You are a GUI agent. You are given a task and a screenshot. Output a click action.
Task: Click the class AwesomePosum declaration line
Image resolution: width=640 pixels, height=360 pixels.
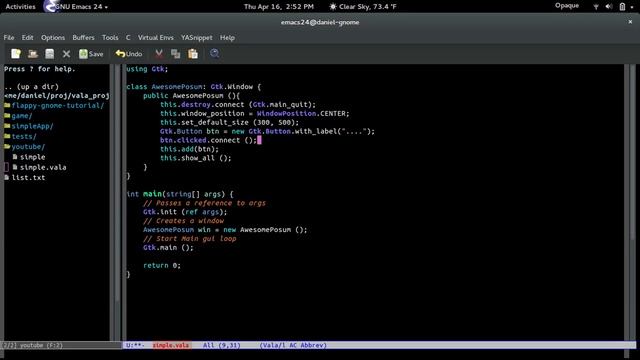click(193, 87)
